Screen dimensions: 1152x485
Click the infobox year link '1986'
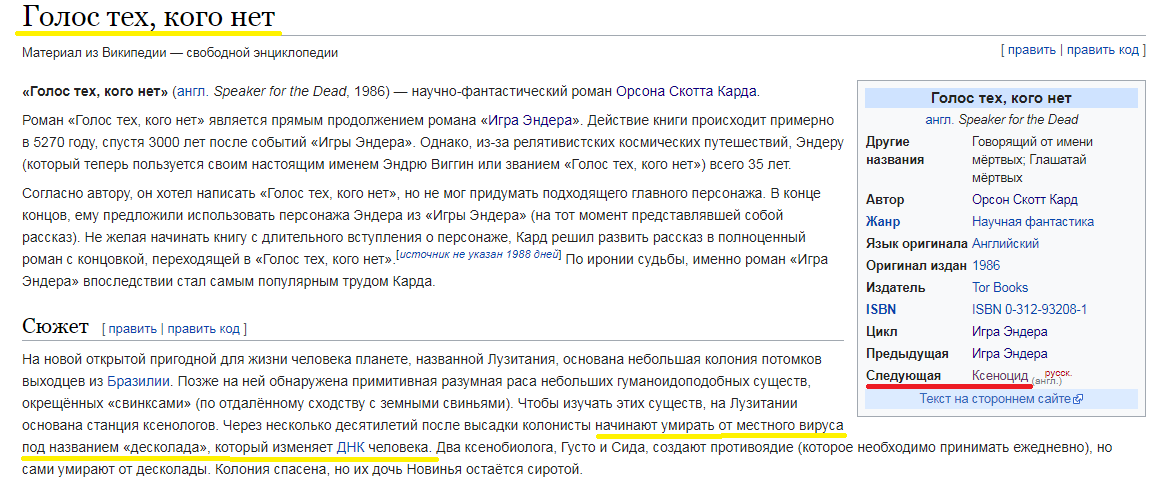click(986, 265)
